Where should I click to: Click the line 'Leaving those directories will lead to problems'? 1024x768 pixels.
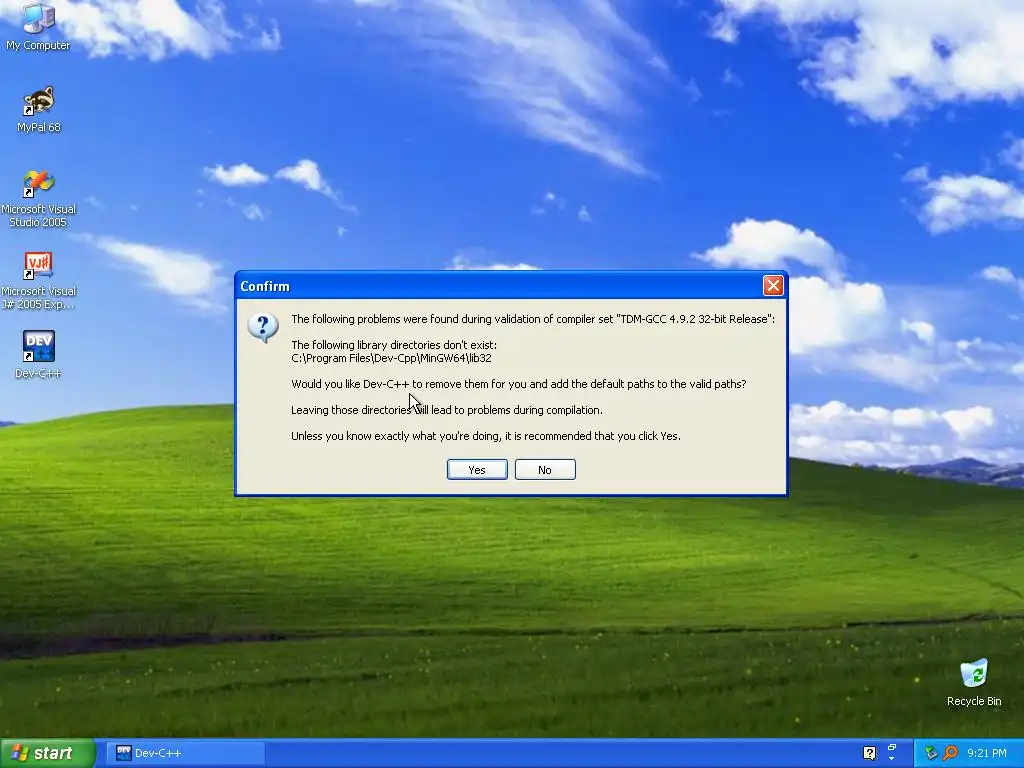[x=447, y=410]
